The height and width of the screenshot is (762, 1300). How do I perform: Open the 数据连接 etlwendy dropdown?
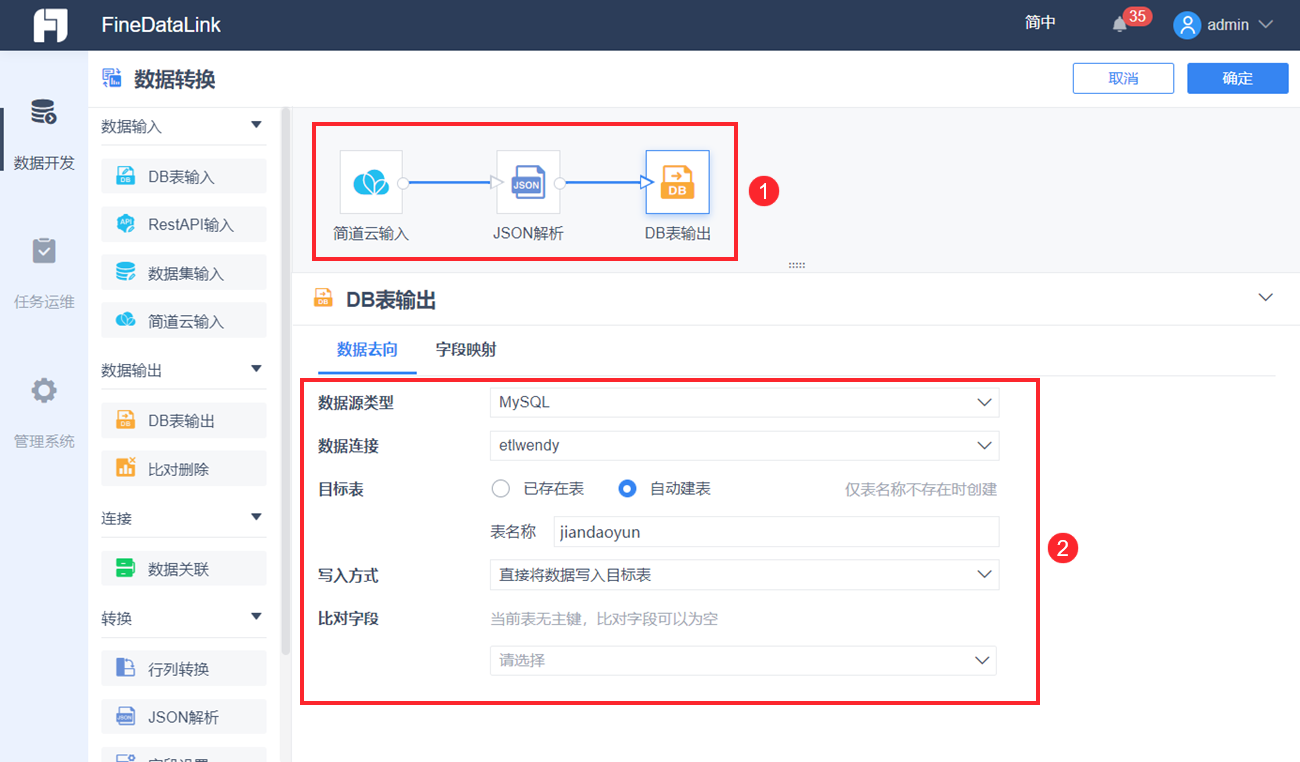[x=744, y=445]
